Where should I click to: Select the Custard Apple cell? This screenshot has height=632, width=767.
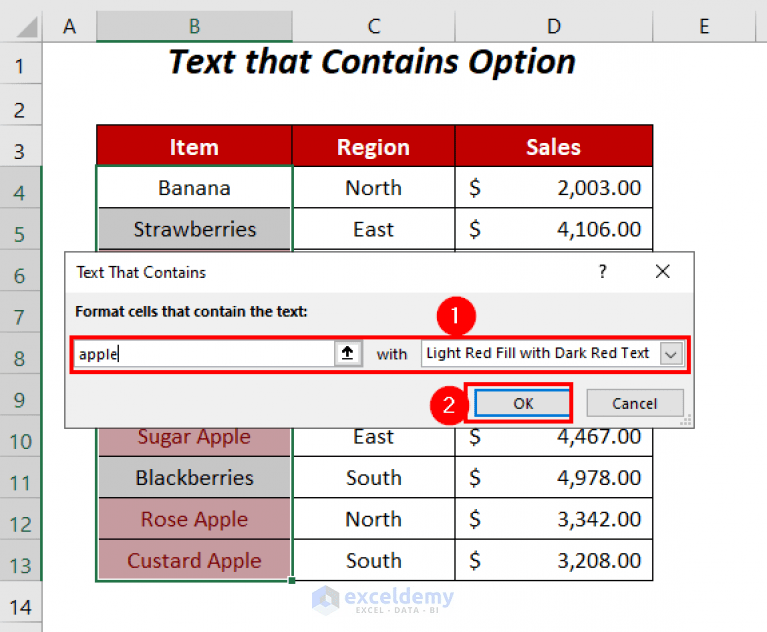pyautogui.click(x=194, y=561)
